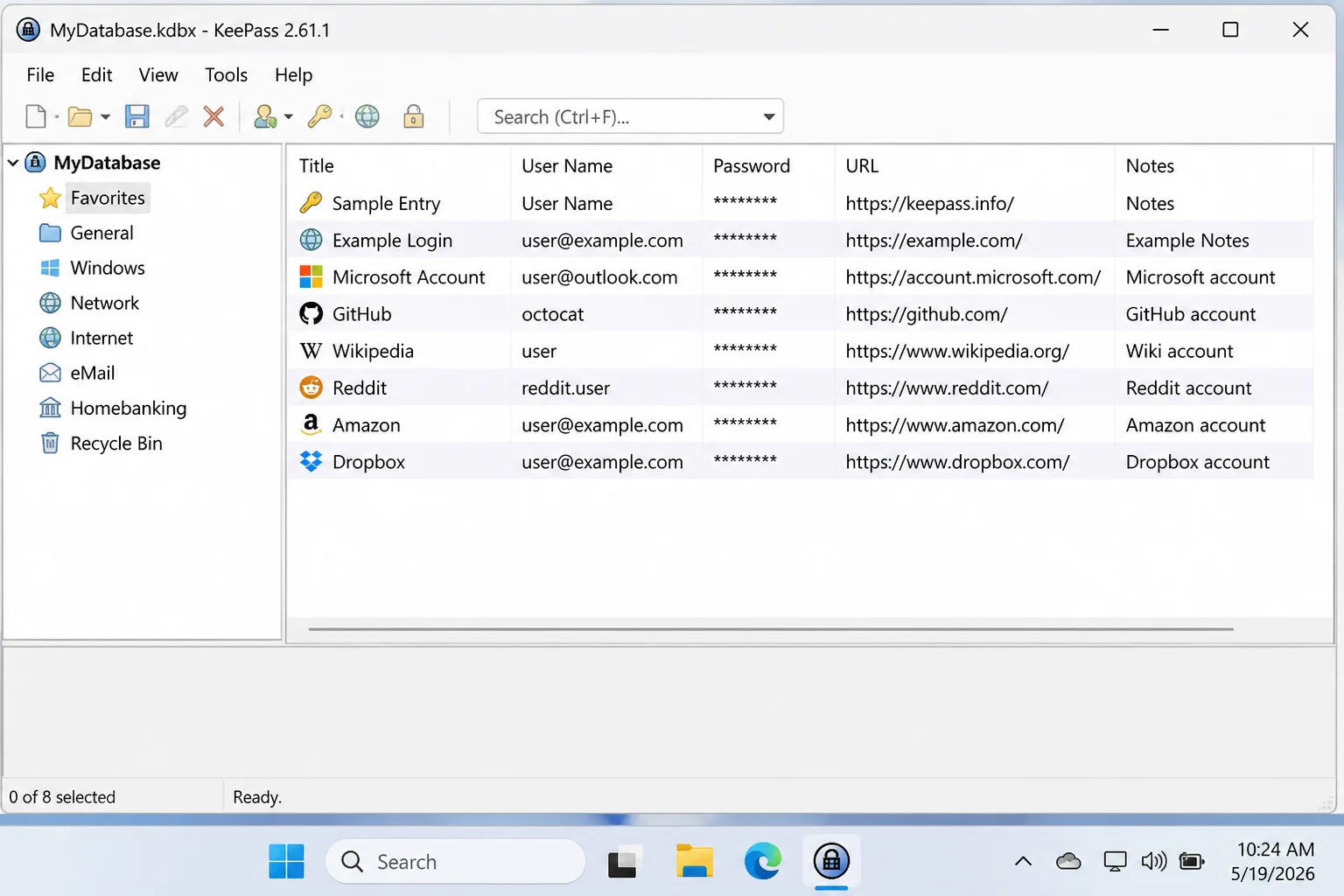Viewport: 1344px width, 896px height.
Task: Select the eMail group
Action: coord(93,373)
